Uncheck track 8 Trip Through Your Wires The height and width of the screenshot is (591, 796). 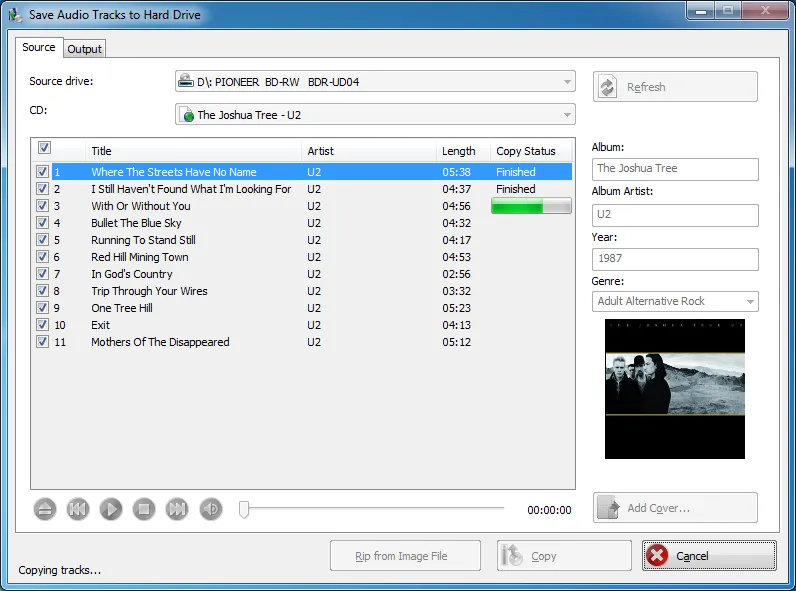click(x=43, y=291)
